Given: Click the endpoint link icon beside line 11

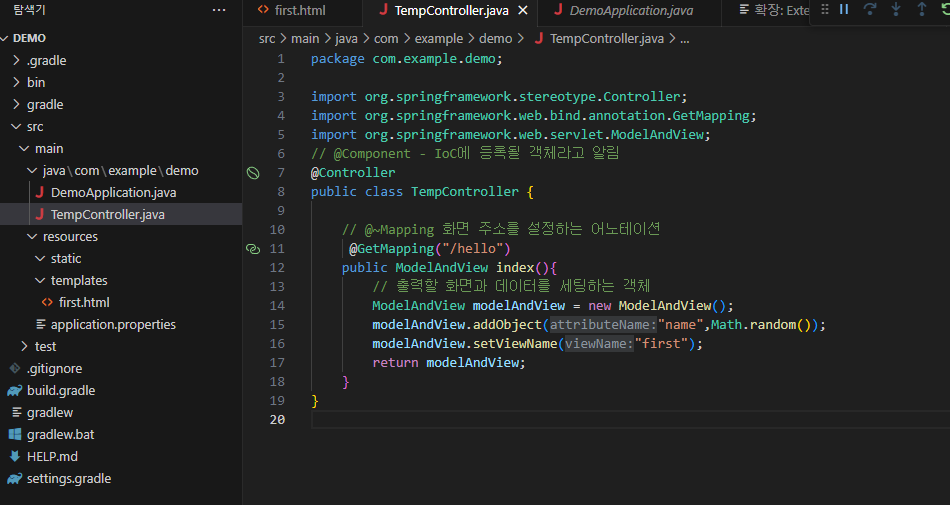Looking at the screenshot, I should 253,249.
